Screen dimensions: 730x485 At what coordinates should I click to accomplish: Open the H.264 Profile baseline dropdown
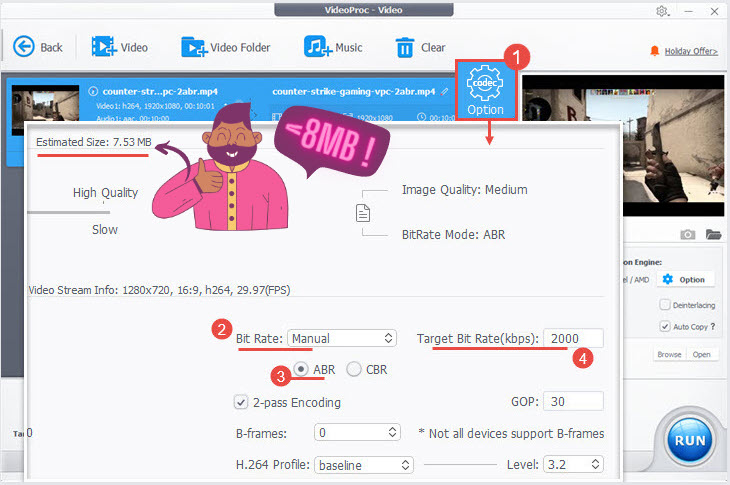[x=364, y=465]
